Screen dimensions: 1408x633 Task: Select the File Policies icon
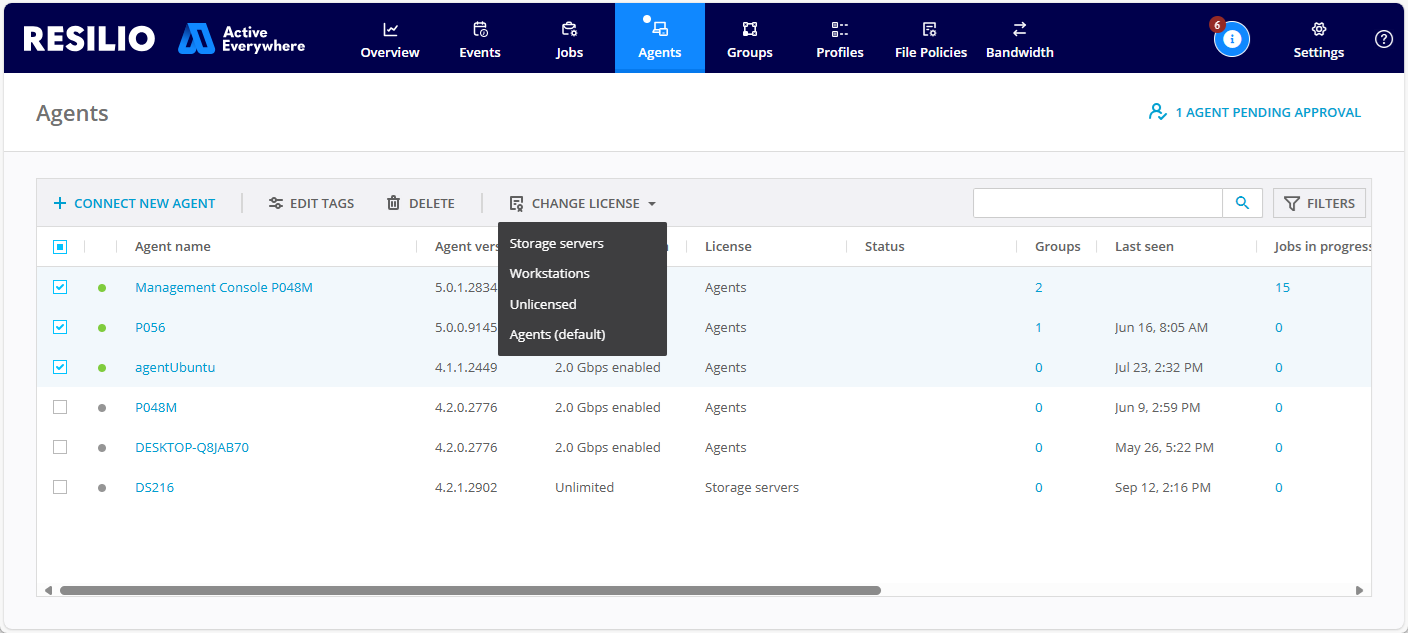(x=930, y=30)
